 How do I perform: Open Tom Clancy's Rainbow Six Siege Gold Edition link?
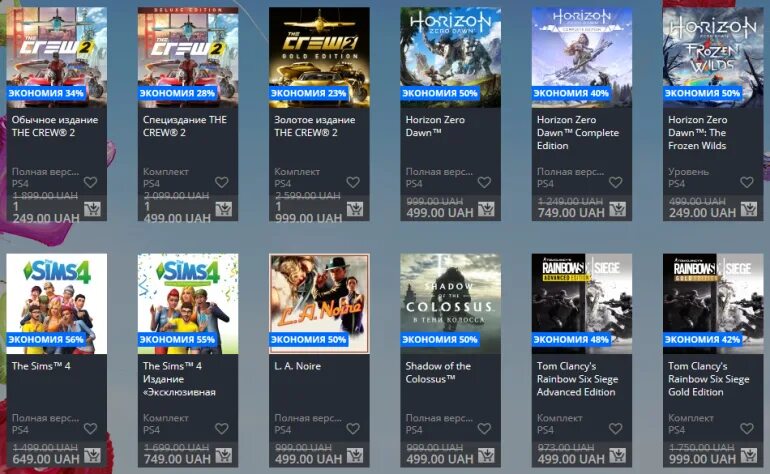(x=709, y=379)
